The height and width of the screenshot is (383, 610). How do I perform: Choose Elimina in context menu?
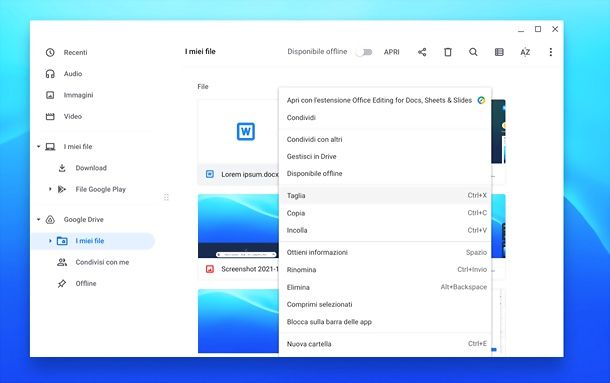click(x=385, y=287)
